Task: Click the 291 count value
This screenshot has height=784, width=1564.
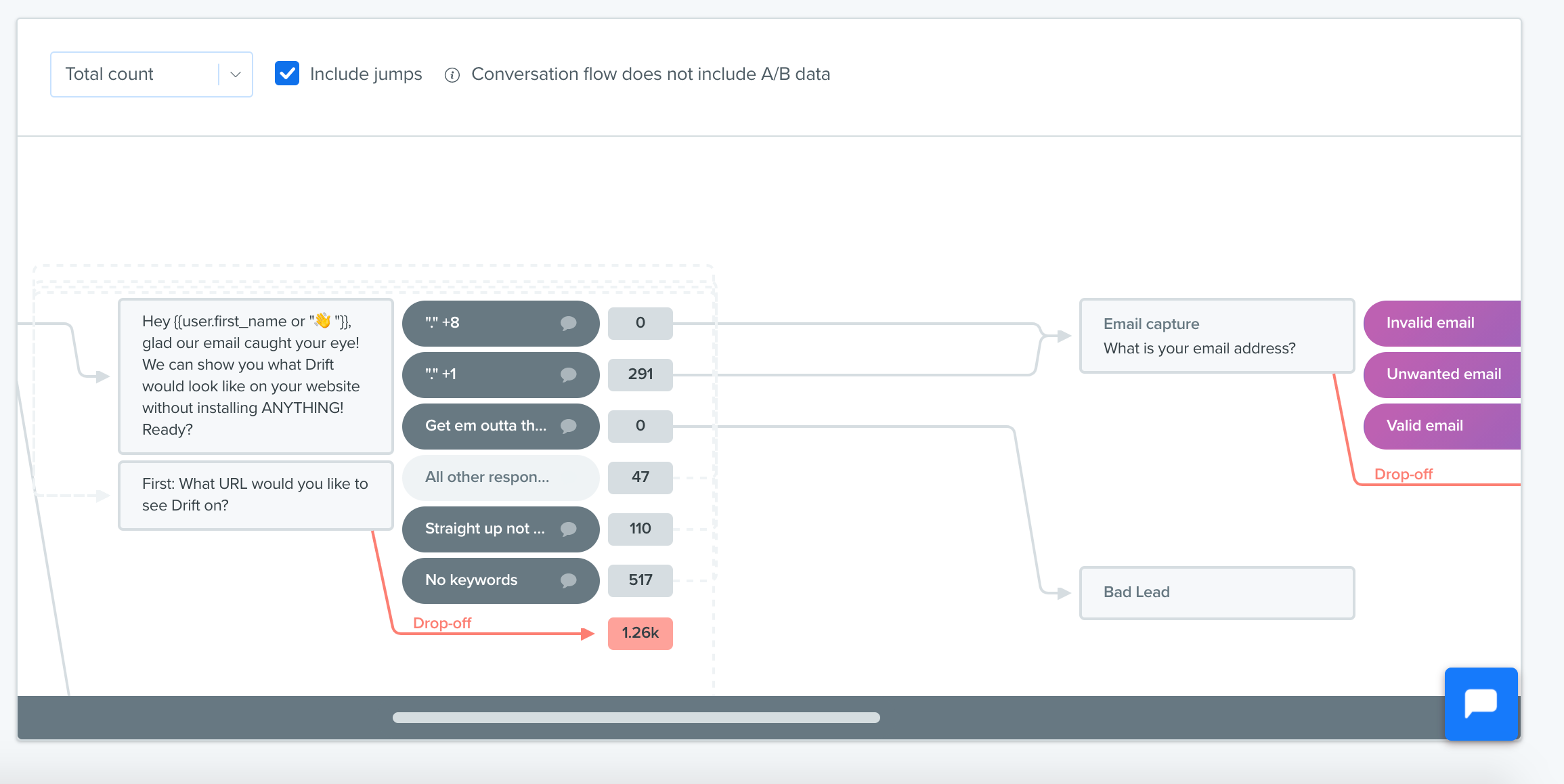Action: [x=640, y=375]
